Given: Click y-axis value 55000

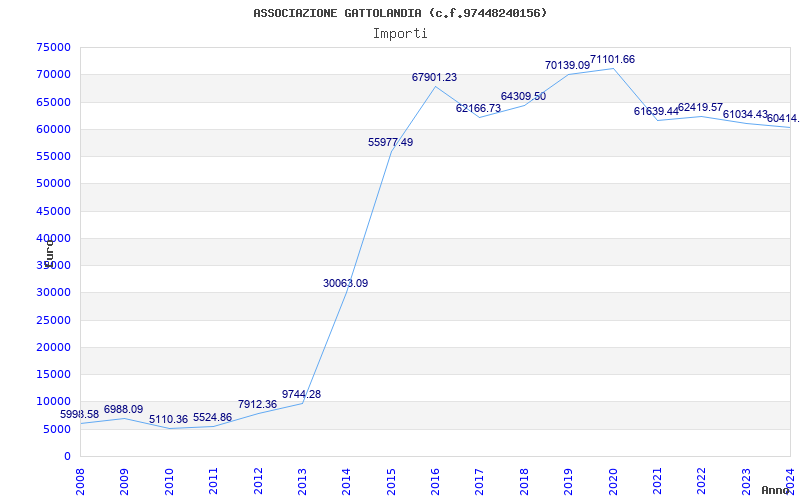Looking at the screenshot, I should click(54, 156).
